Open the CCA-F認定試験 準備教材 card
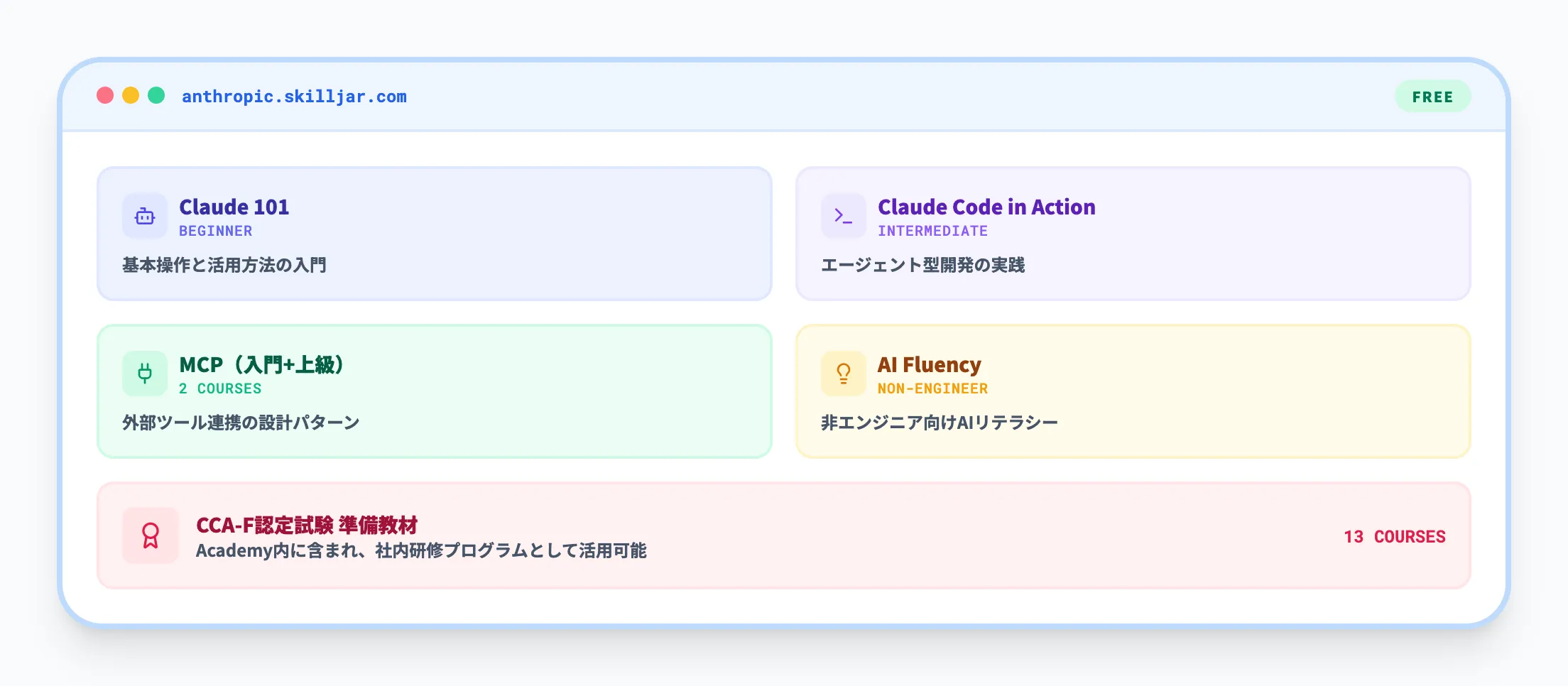This screenshot has height=686, width=1568. [784, 534]
